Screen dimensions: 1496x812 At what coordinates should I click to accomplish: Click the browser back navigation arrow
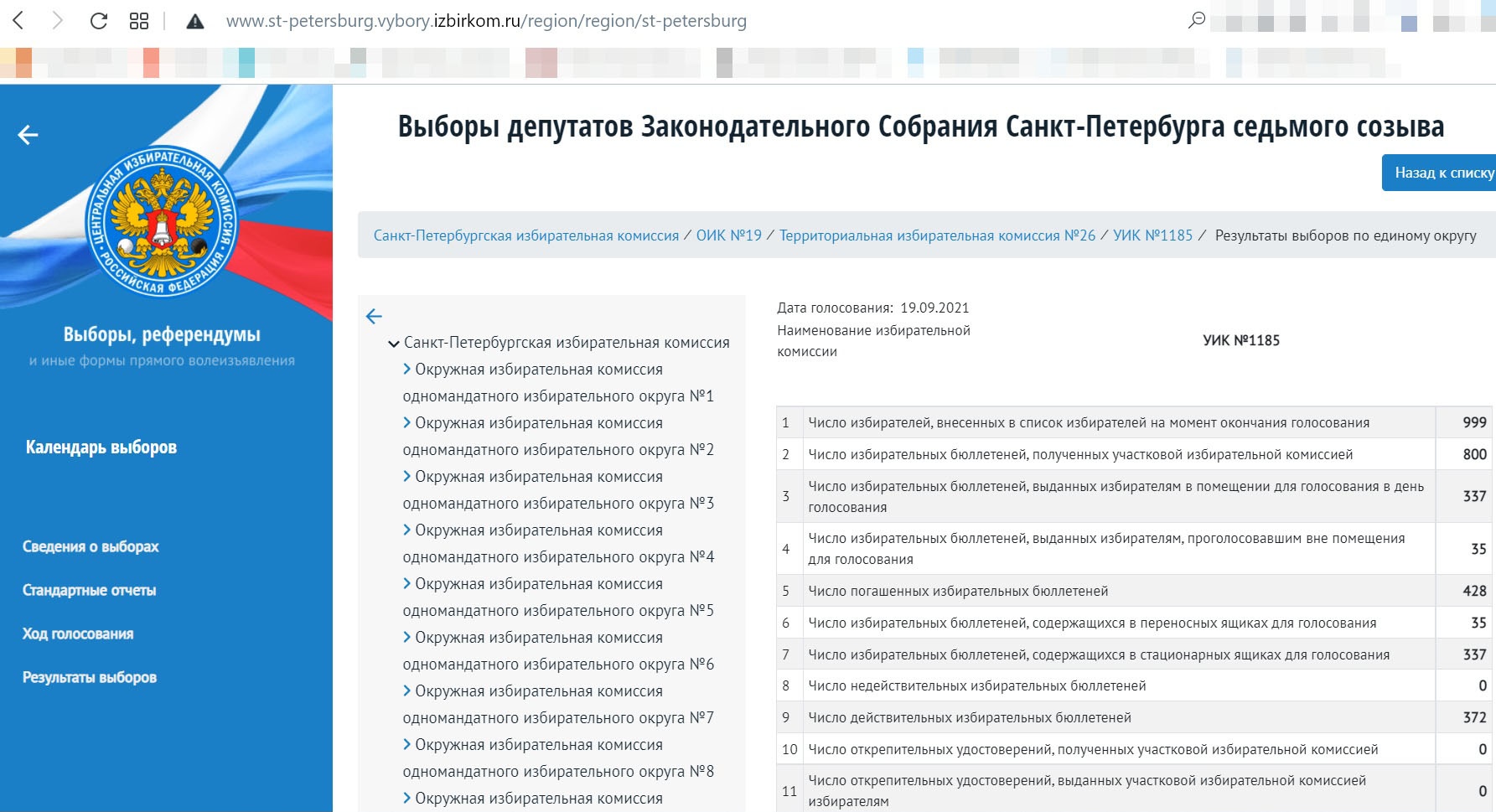pos(18,20)
